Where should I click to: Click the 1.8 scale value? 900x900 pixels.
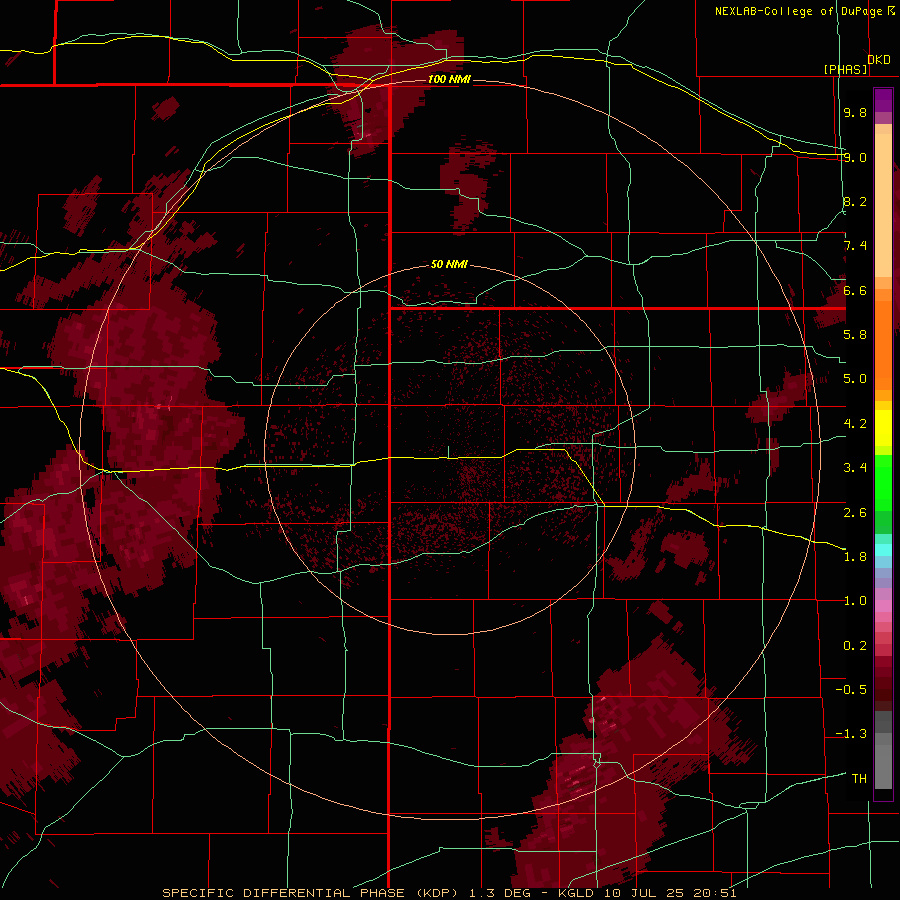tap(855, 557)
